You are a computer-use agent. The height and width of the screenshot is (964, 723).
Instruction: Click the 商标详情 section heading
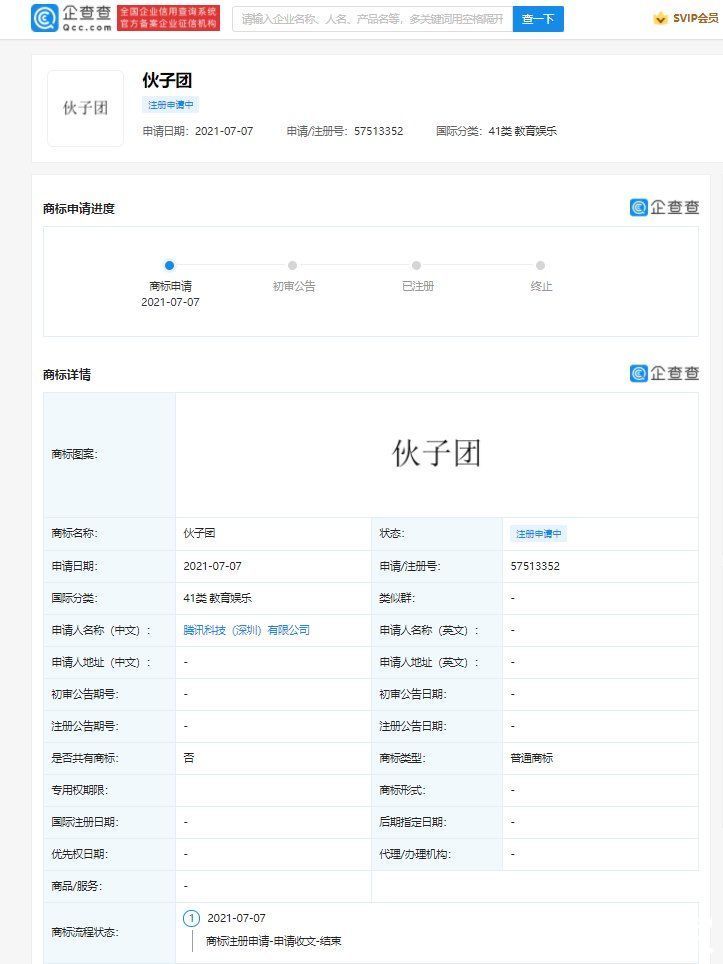tap(67, 374)
